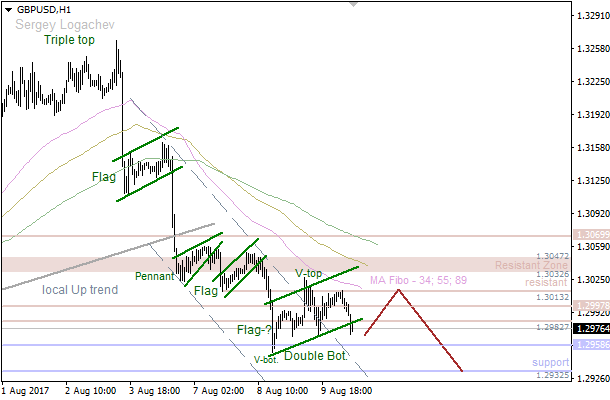Select the local Up trend label
Viewport: 610px width, 400px height.
(80, 290)
